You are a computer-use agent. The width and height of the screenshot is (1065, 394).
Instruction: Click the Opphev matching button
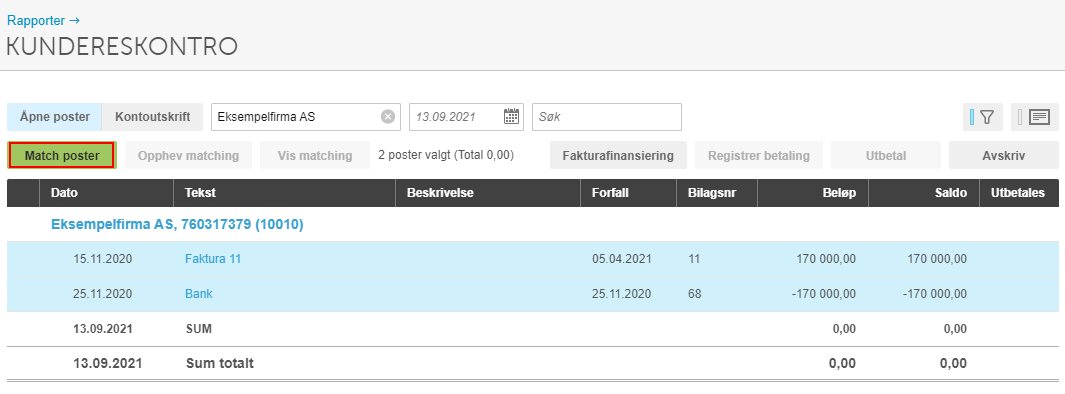coord(188,156)
